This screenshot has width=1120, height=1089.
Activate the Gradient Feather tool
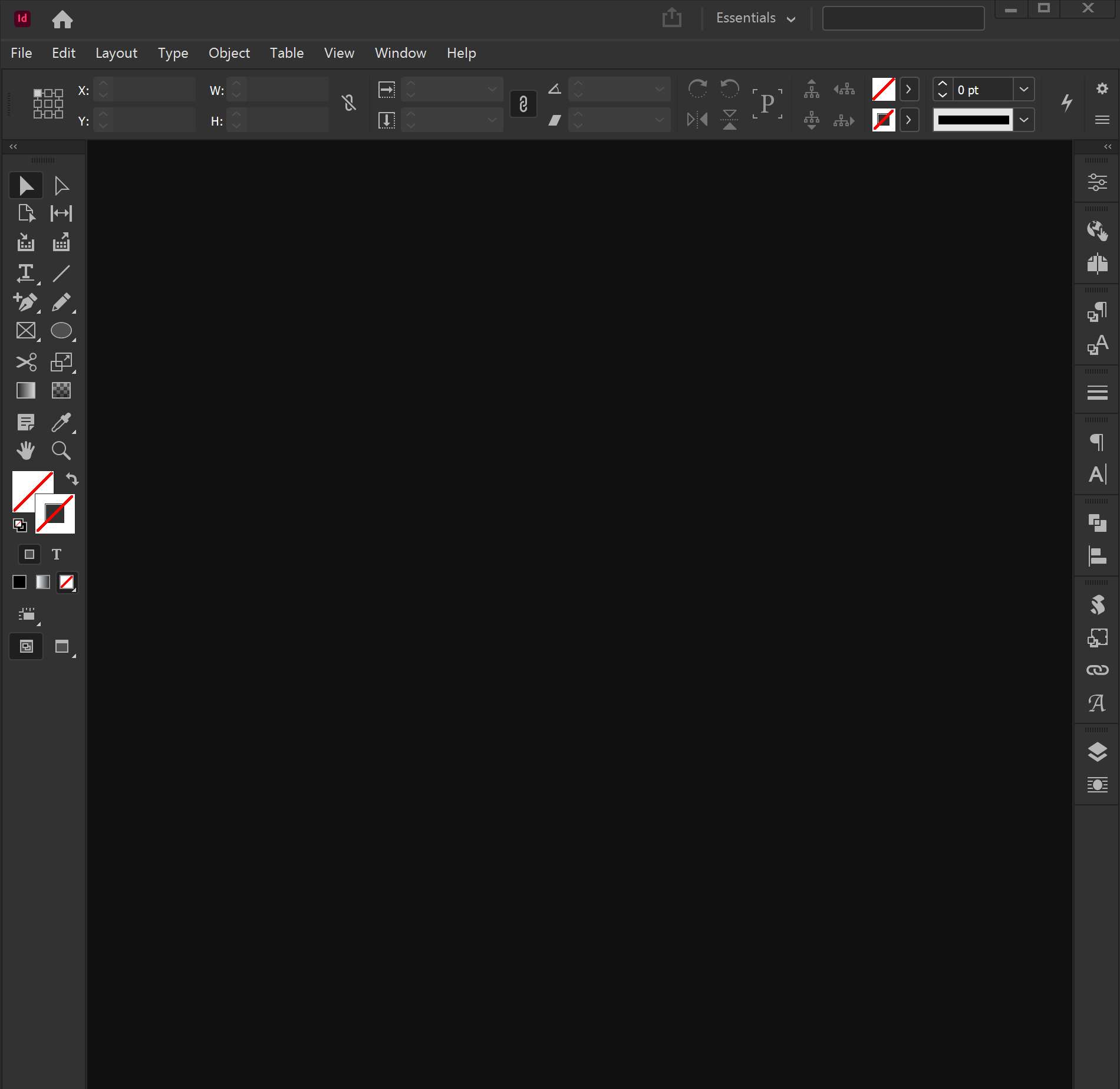61,390
